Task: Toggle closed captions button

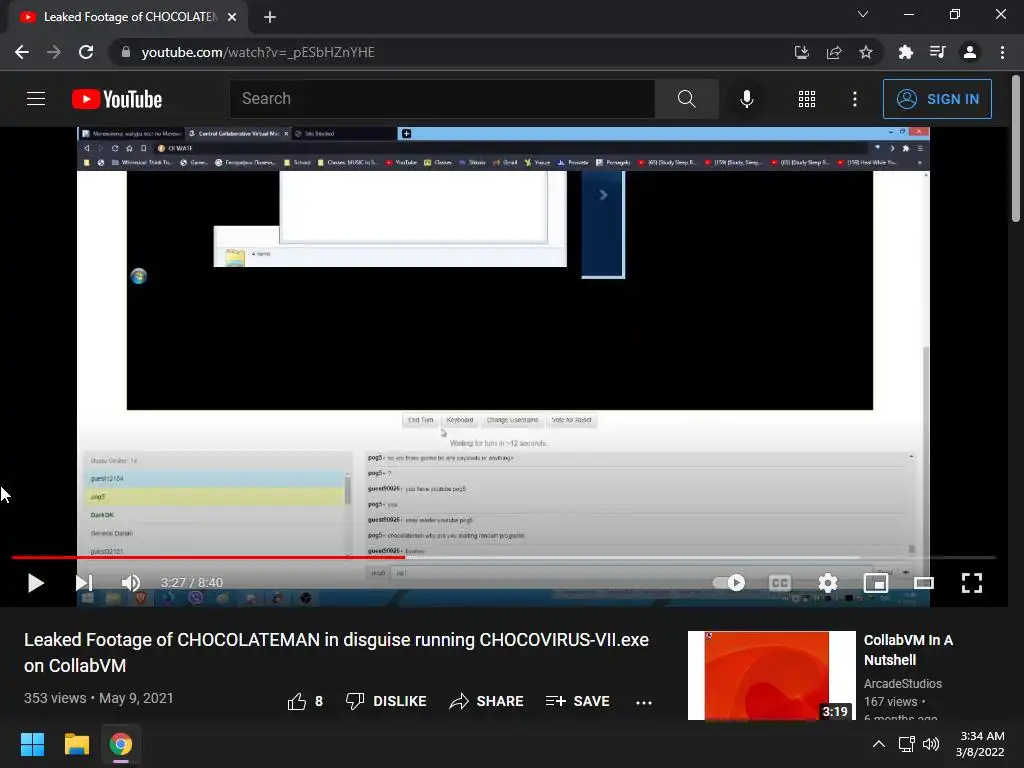Action: (780, 583)
